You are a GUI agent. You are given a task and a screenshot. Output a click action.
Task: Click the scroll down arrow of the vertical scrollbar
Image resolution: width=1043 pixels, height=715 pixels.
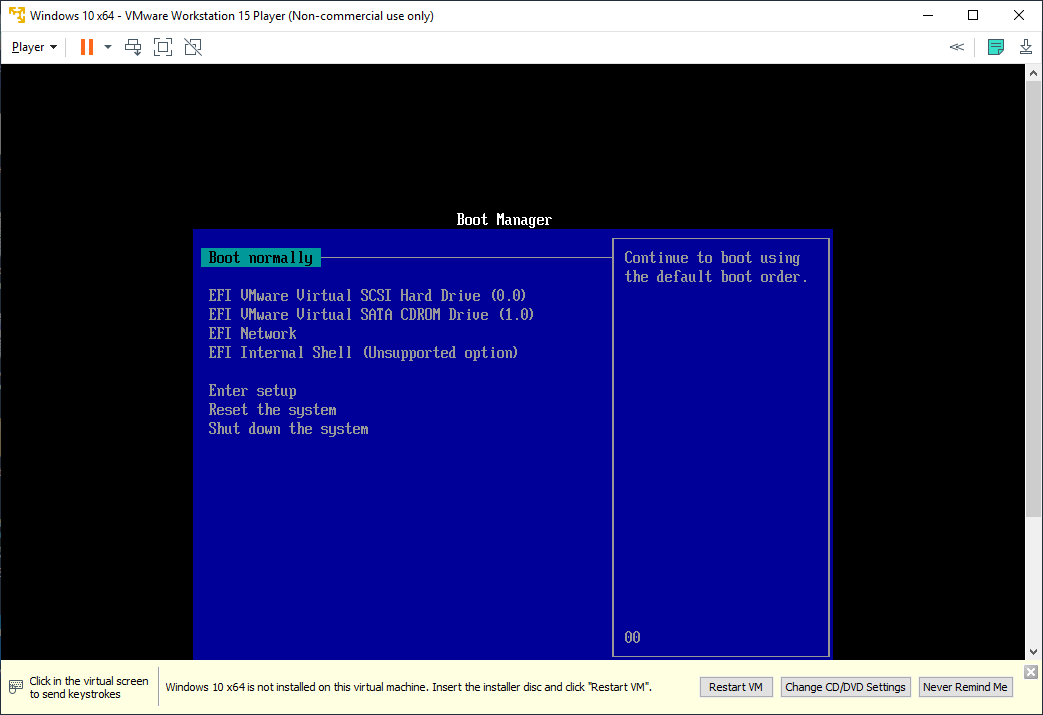coord(1033,652)
